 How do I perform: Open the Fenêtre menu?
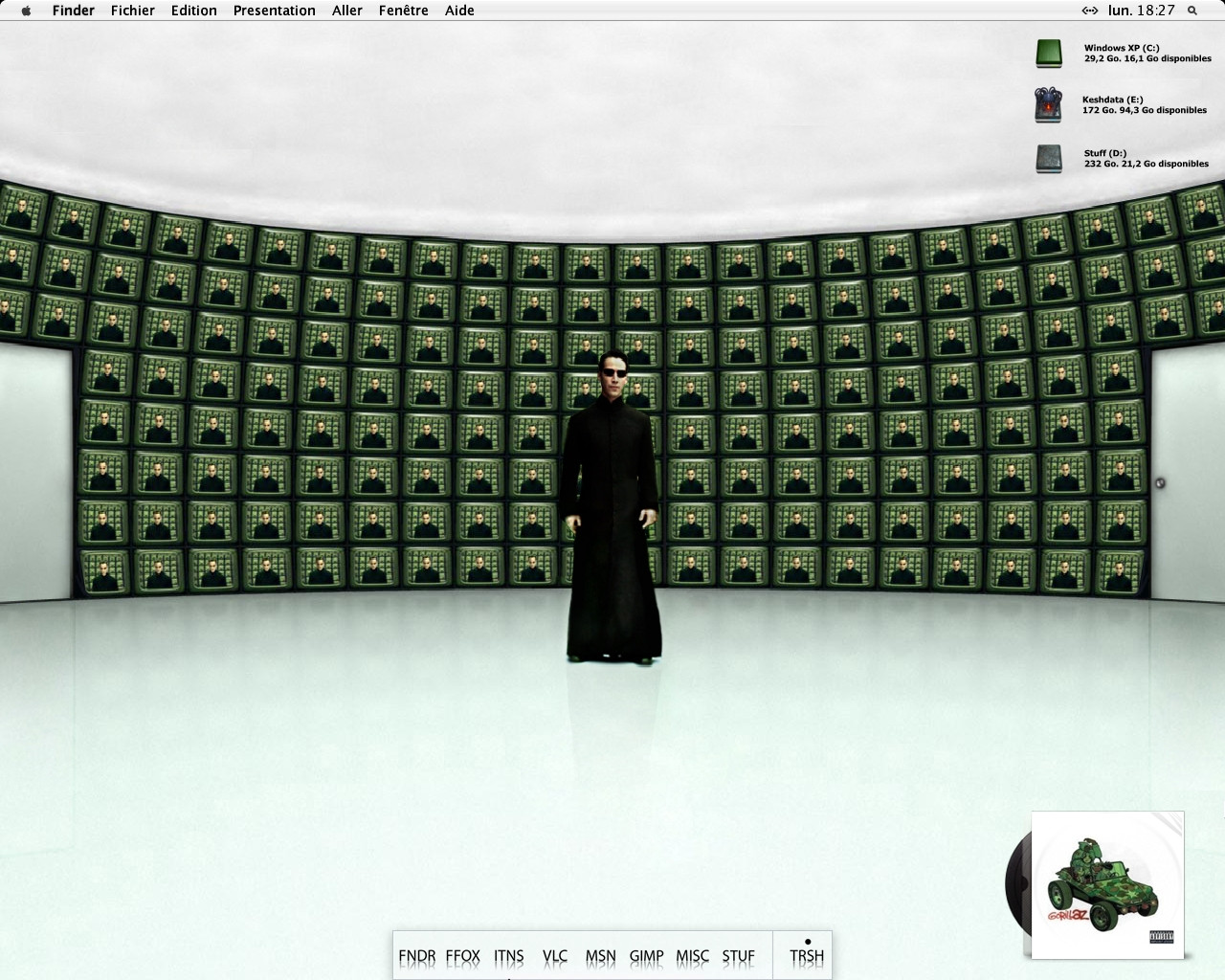404,11
